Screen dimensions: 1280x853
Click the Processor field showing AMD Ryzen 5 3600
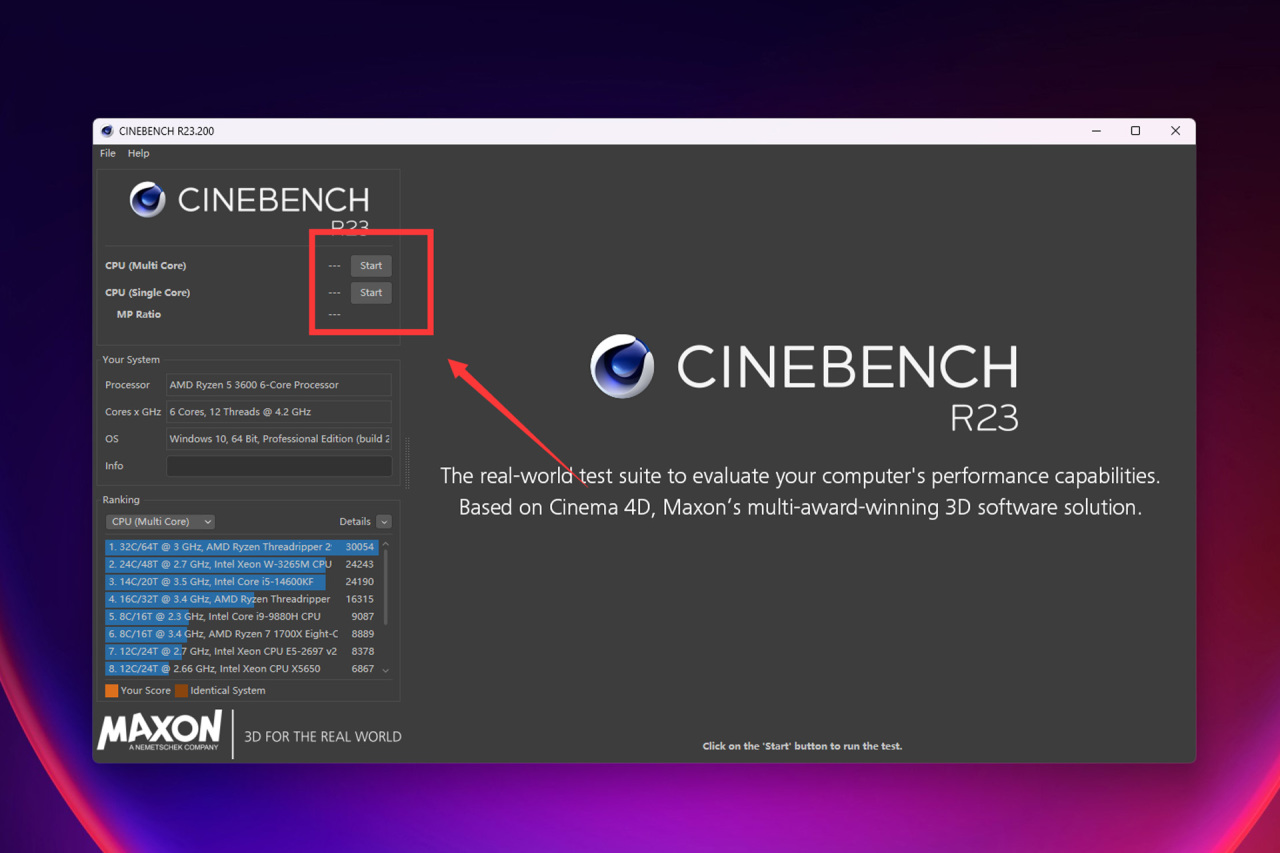(x=279, y=385)
